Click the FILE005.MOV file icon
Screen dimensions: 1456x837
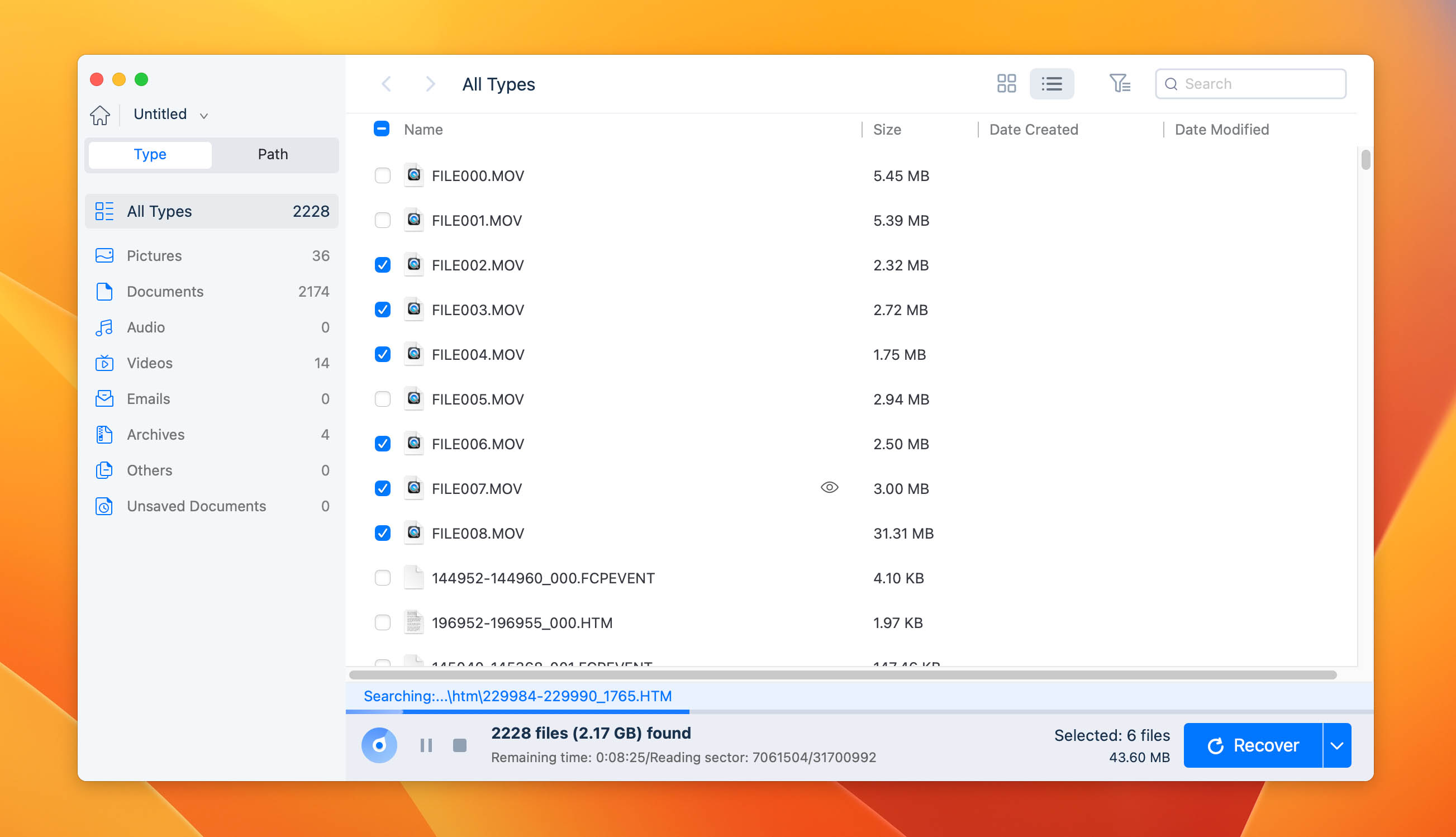pyautogui.click(x=413, y=398)
